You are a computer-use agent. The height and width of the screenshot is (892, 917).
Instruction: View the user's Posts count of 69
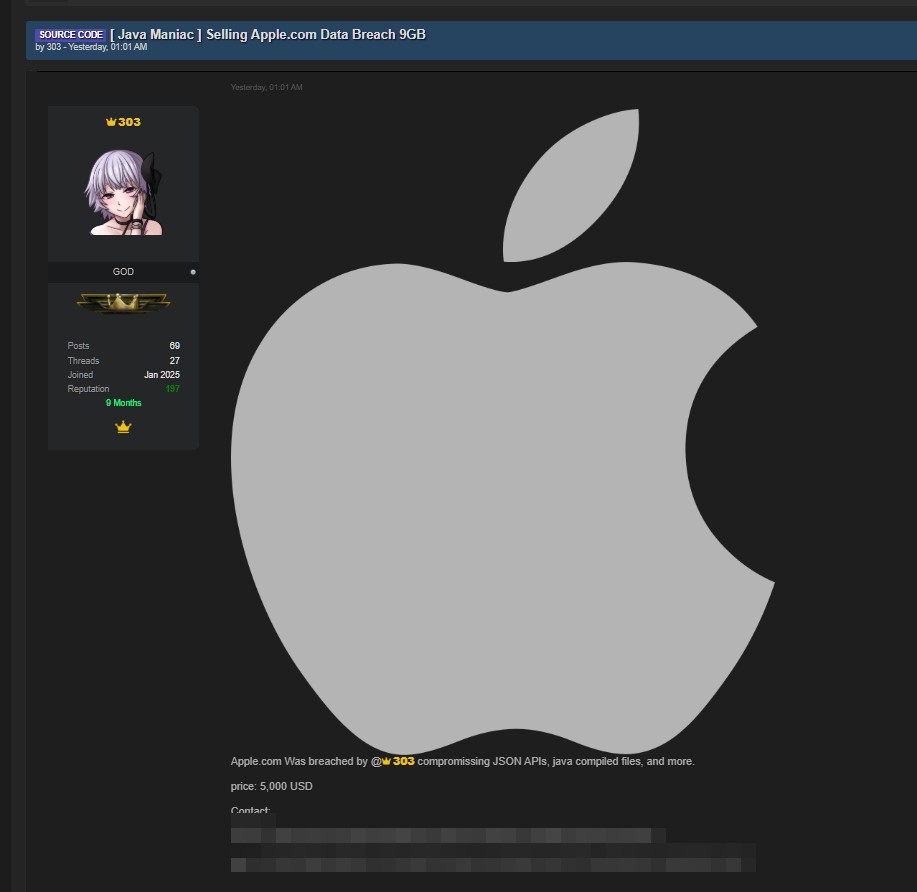174,346
